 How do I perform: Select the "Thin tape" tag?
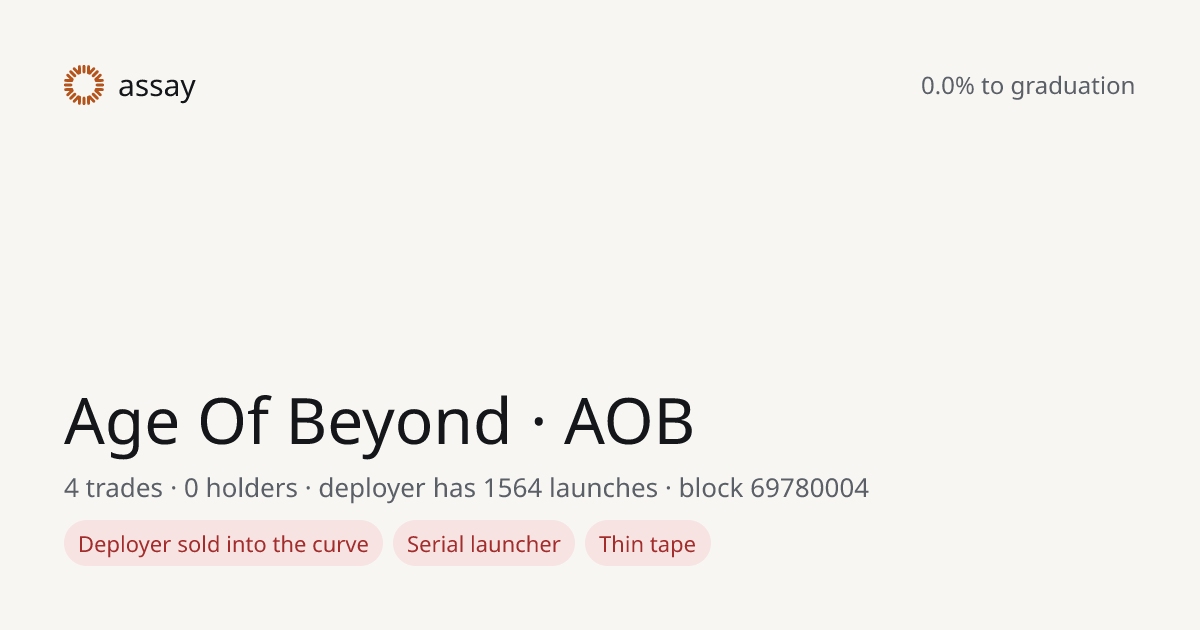pyautogui.click(x=647, y=544)
